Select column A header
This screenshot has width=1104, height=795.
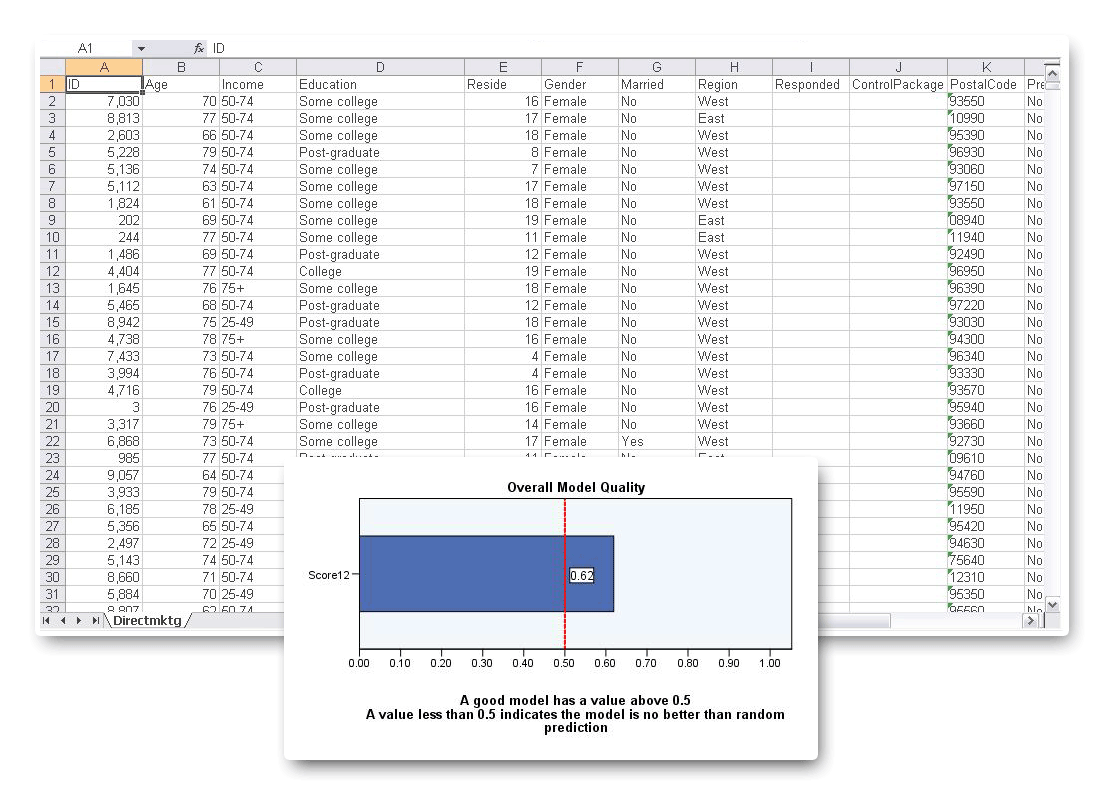pyautogui.click(x=104, y=67)
